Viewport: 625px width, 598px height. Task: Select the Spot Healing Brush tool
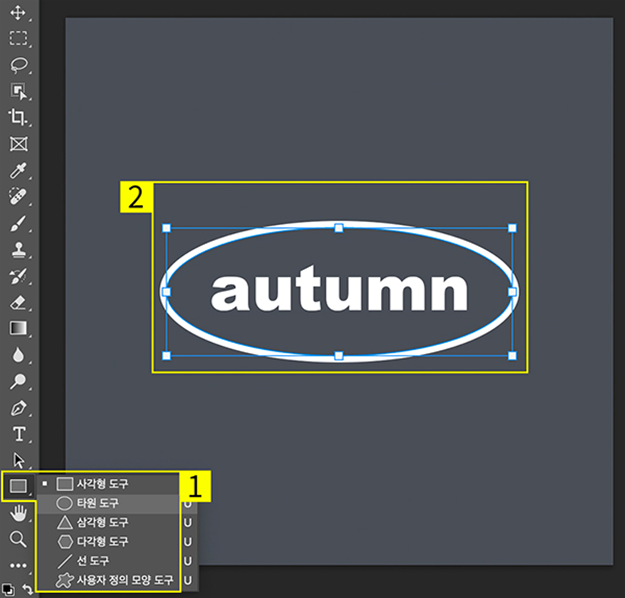(18, 196)
